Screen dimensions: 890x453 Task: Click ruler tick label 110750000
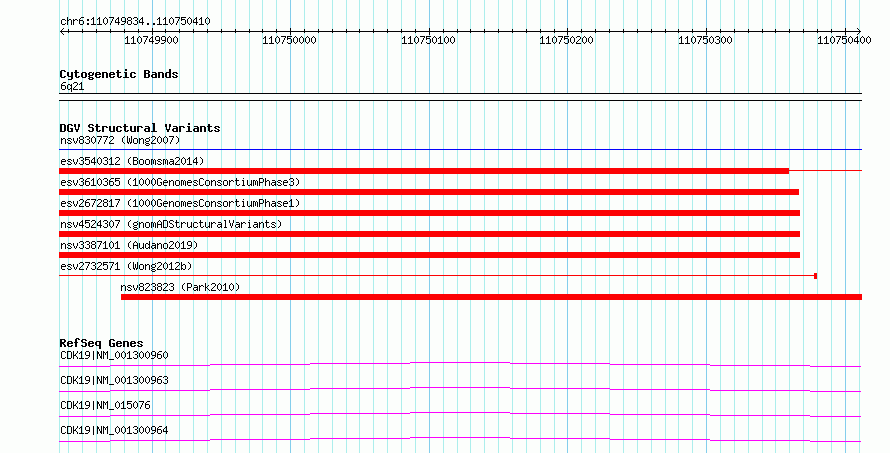pyautogui.click(x=289, y=40)
